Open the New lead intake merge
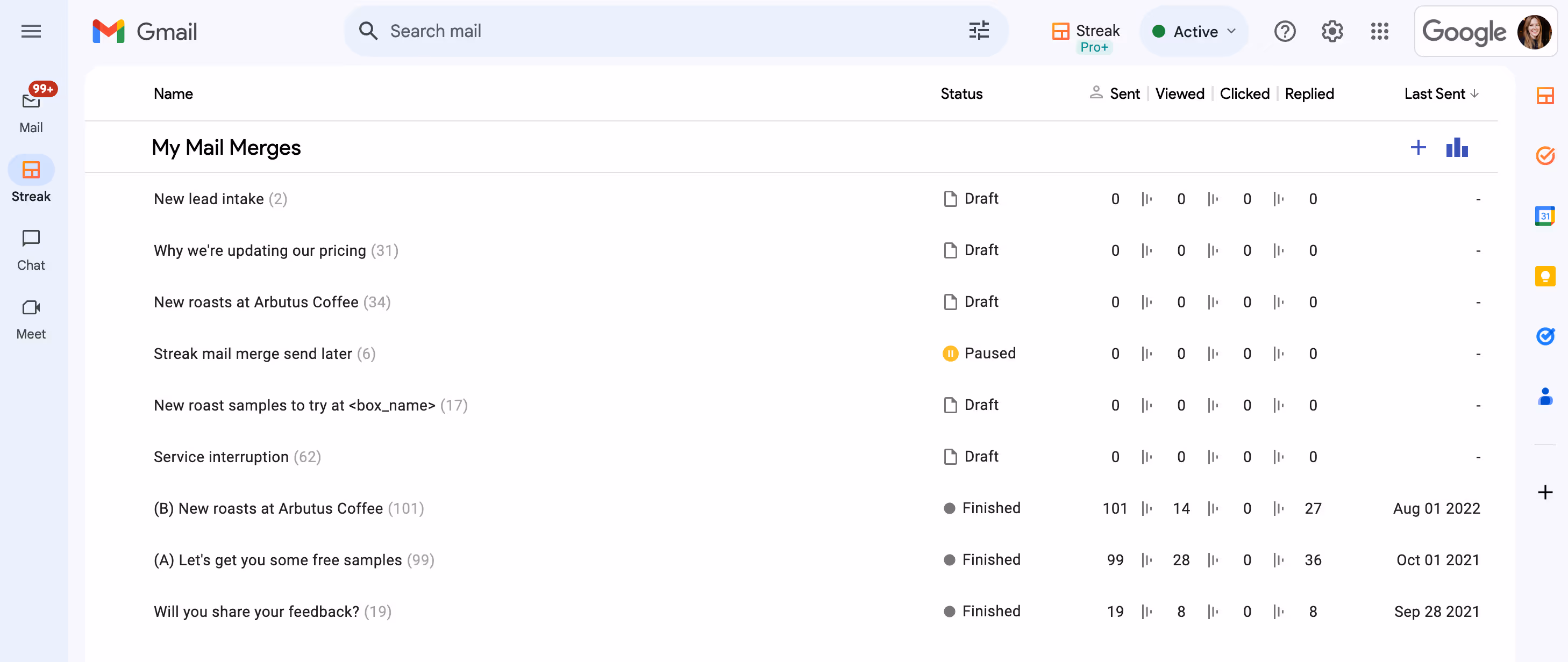The height and width of the screenshot is (662, 1568). tap(208, 199)
